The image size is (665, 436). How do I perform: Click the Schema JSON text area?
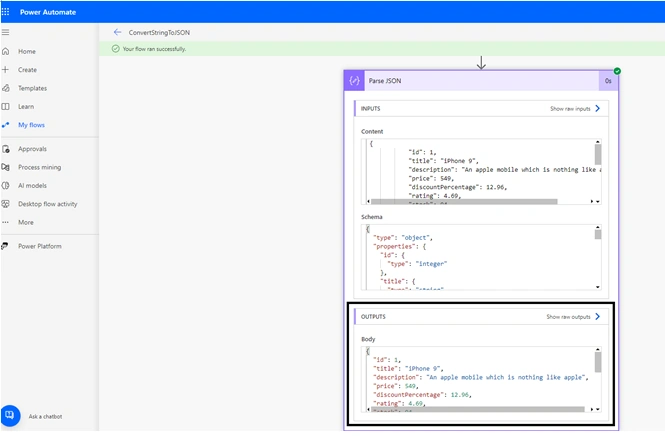click(x=481, y=257)
